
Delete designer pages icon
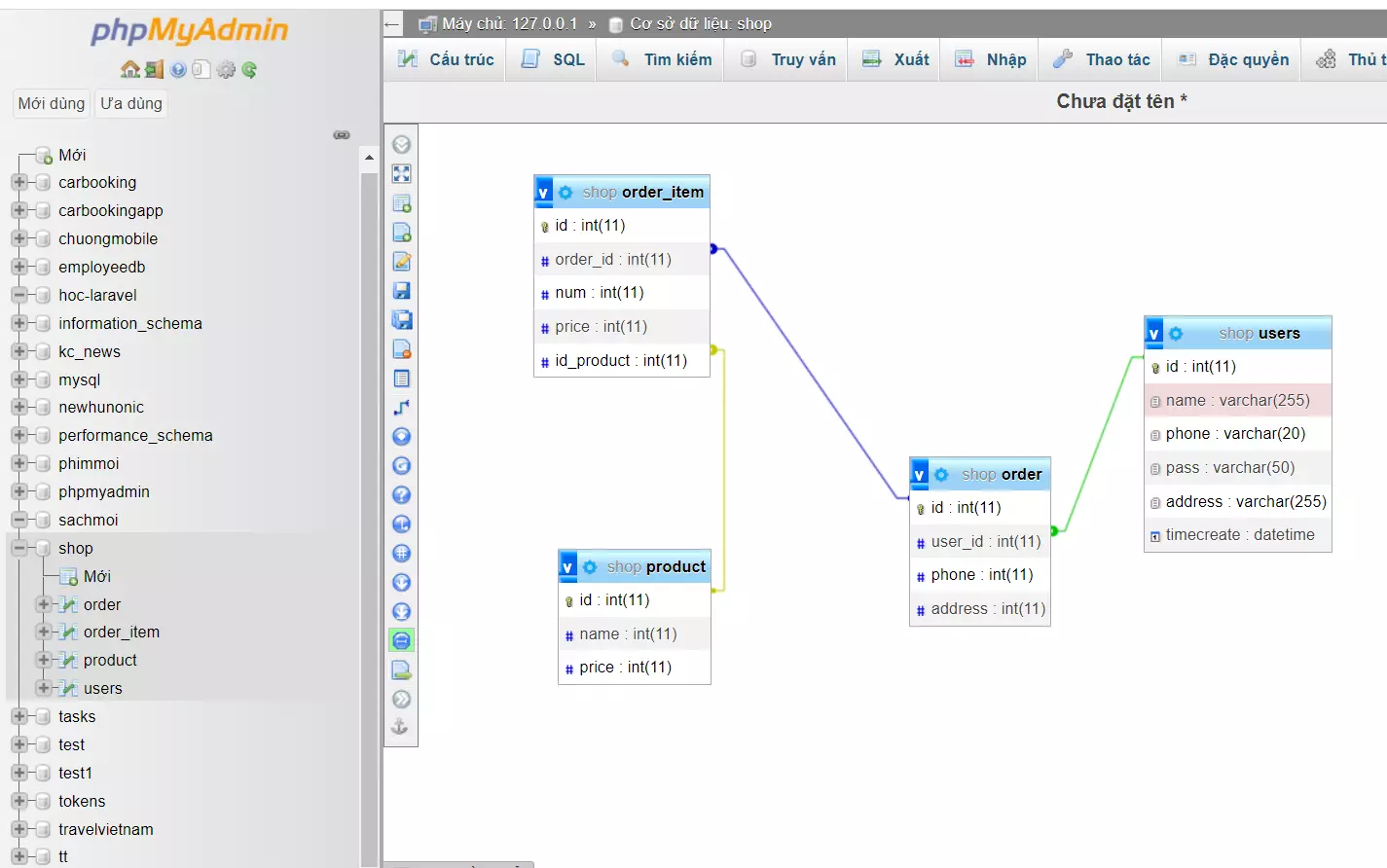click(x=401, y=349)
